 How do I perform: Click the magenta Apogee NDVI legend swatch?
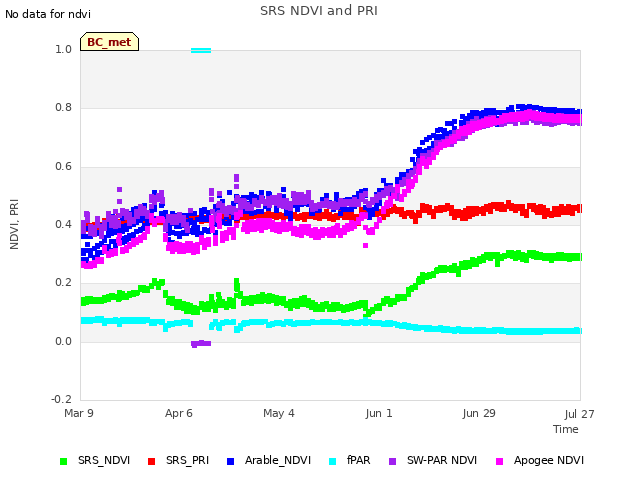(499, 461)
